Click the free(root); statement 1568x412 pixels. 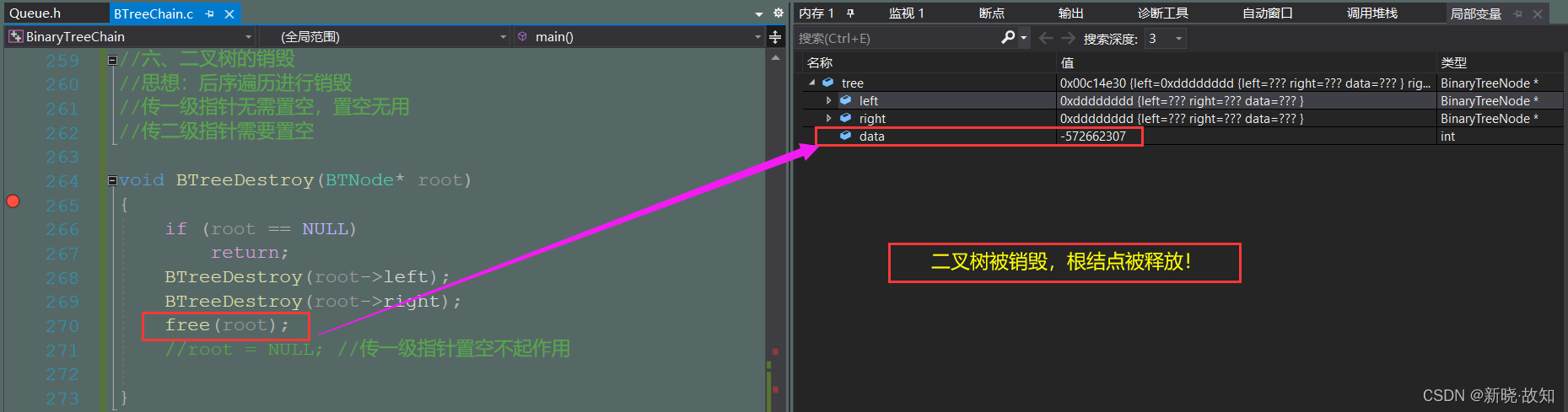point(227,325)
